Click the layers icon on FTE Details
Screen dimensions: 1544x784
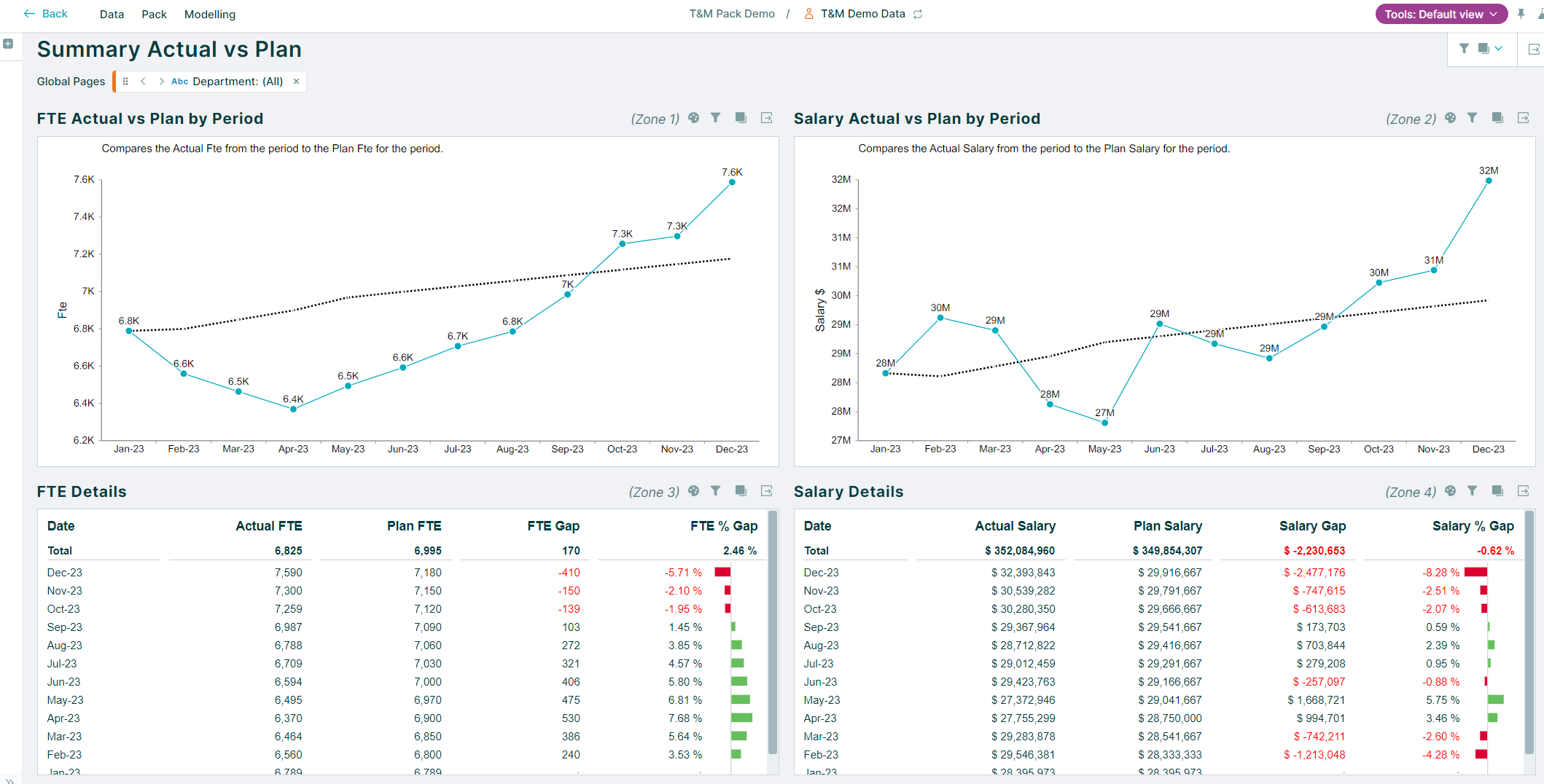pos(741,491)
